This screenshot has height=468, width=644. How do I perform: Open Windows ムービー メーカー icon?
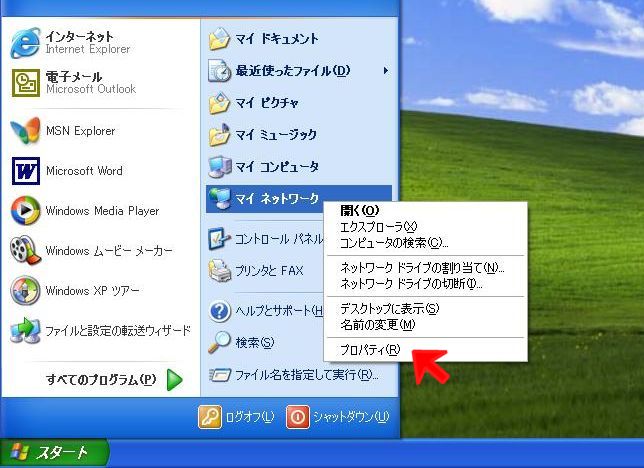pos(25,250)
